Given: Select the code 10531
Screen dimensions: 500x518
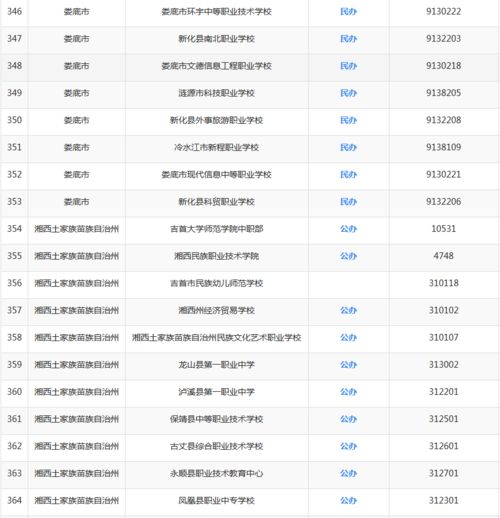Looking at the screenshot, I should coord(443,229).
